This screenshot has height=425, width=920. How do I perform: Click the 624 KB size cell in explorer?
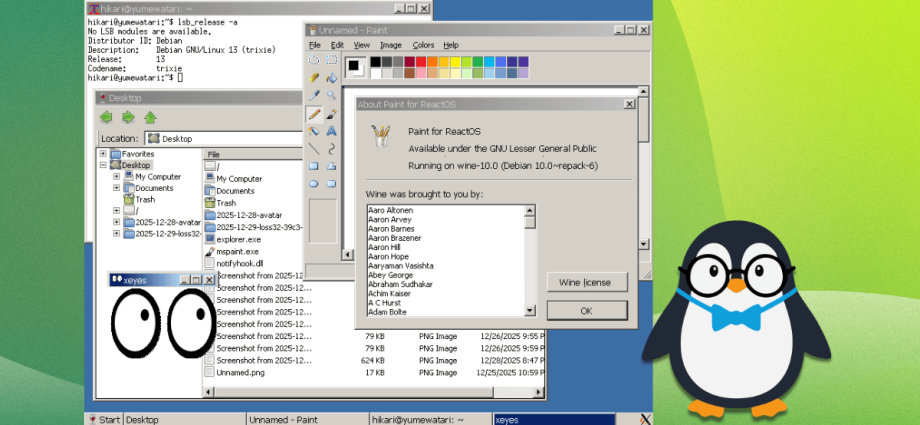coord(373,360)
